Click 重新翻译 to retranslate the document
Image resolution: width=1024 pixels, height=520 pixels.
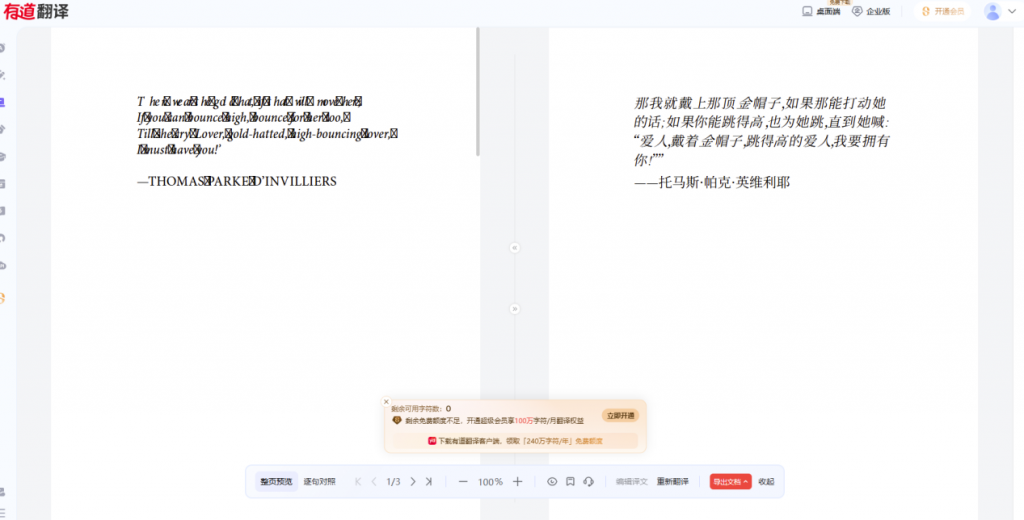pos(673,481)
